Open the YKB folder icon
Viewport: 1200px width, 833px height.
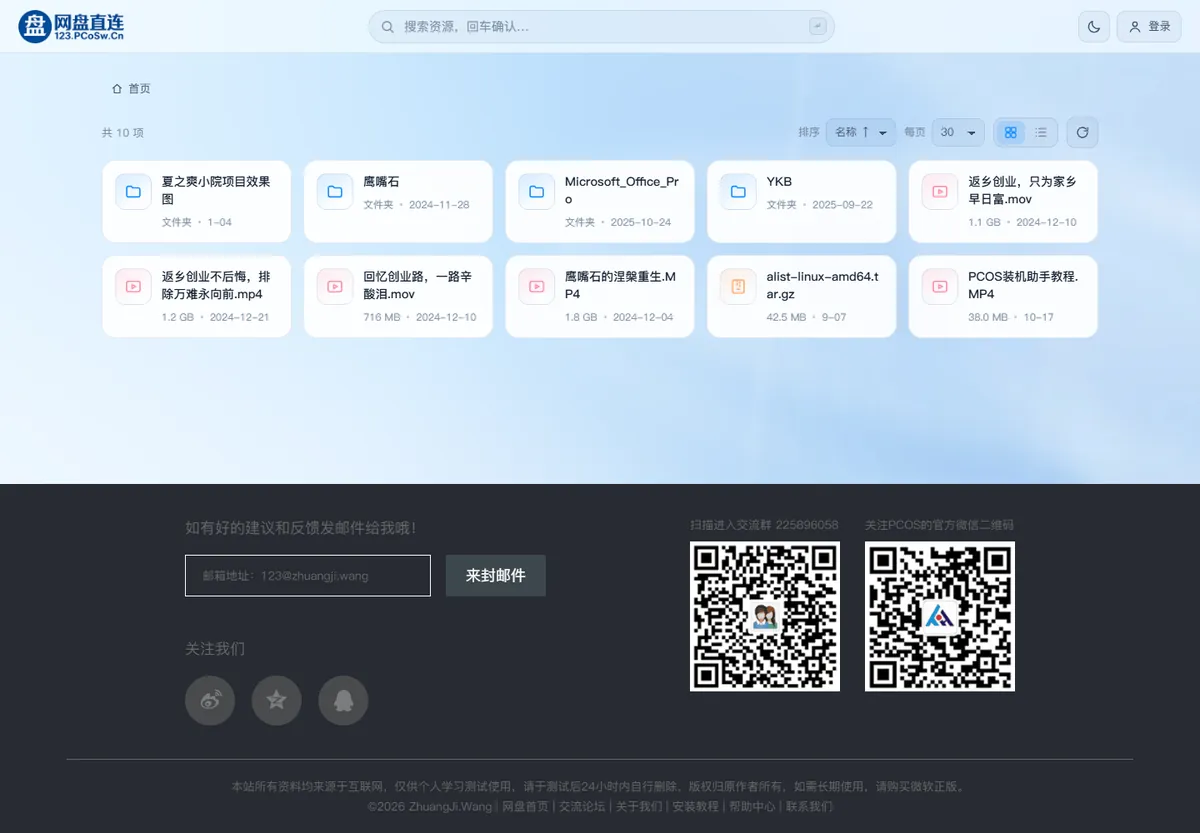pos(738,191)
